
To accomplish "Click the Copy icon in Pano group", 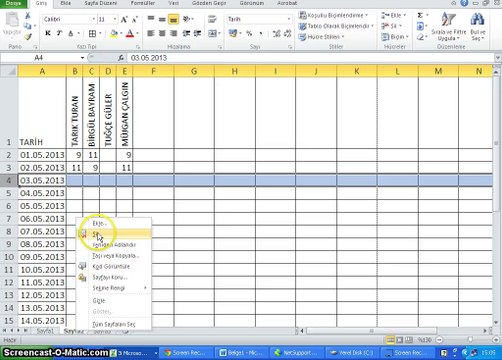I will point(28,26).
